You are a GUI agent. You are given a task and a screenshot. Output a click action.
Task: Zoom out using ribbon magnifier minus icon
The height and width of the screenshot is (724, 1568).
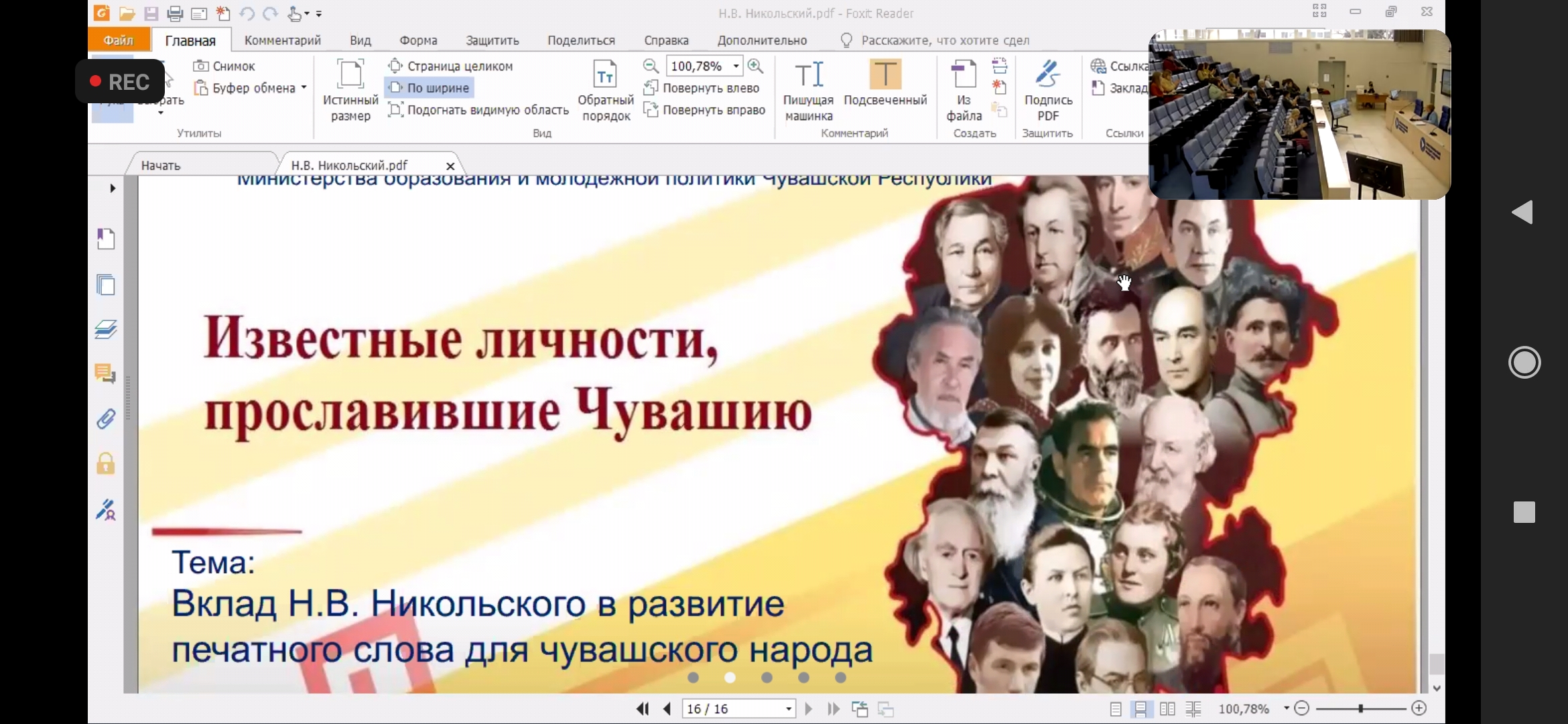[x=651, y=66]
